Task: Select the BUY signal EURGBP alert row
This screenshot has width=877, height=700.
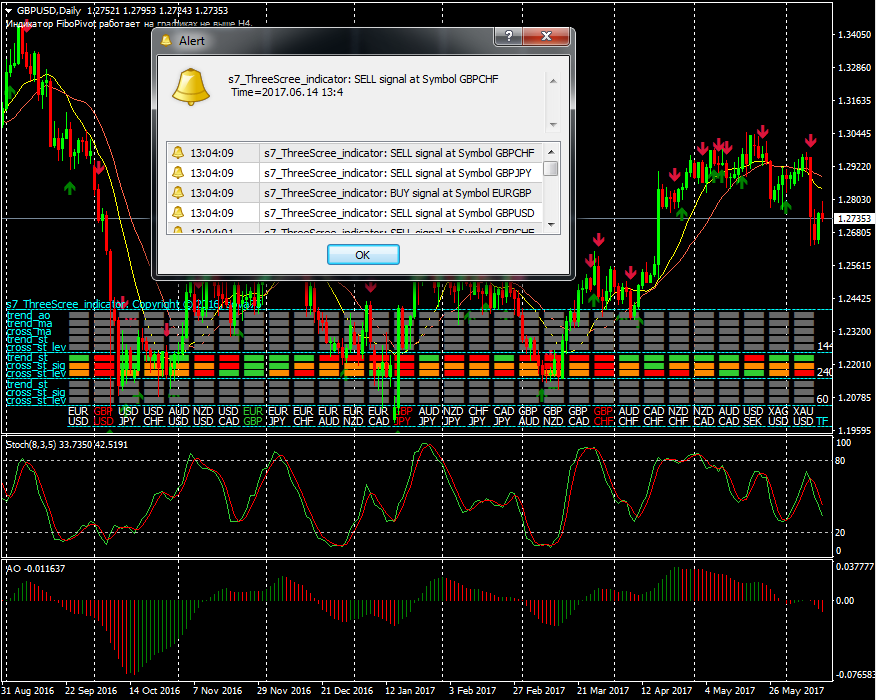Action: tap(355, 193)
